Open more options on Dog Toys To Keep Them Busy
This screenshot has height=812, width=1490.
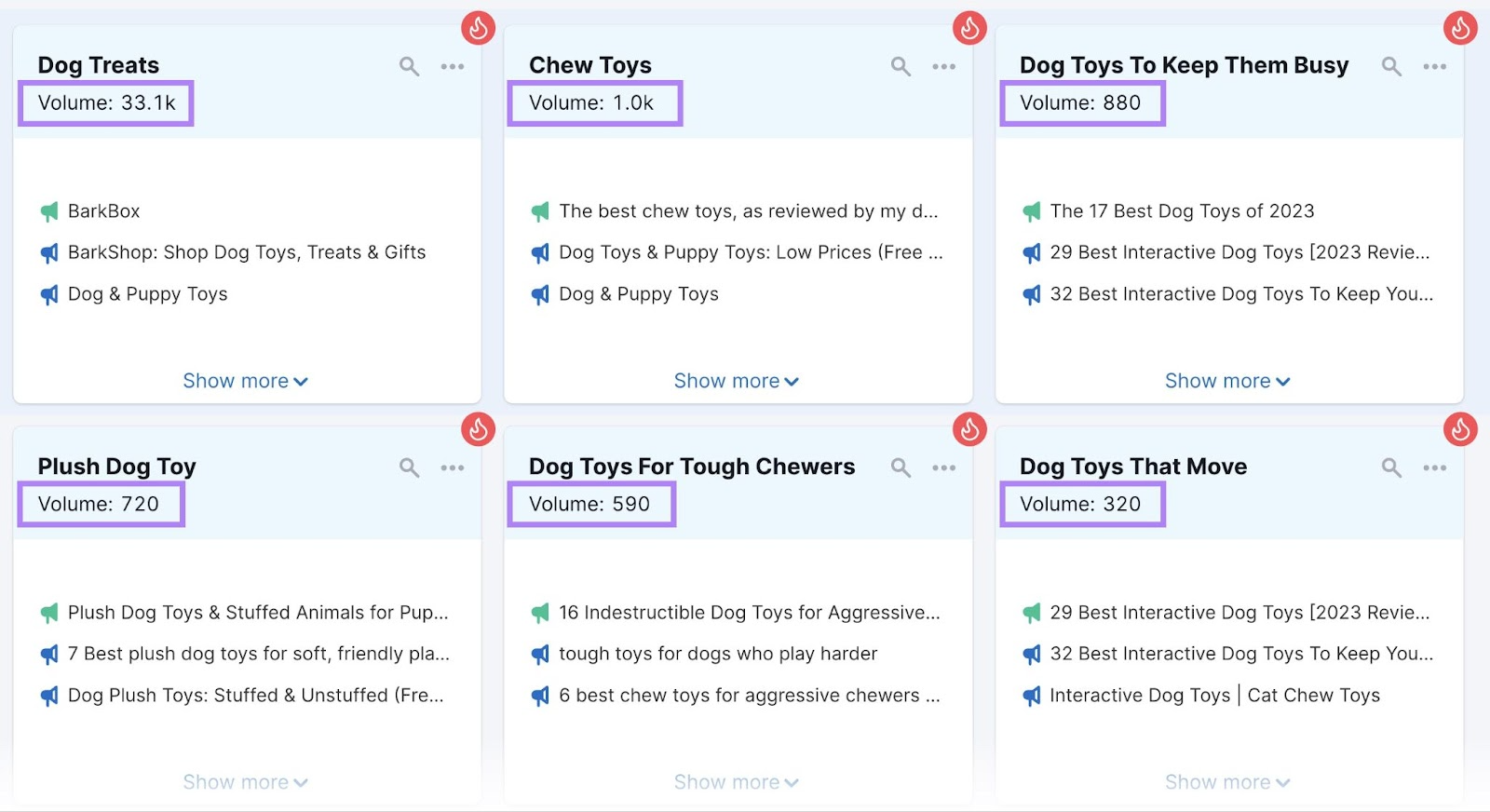pos(1435,66)
